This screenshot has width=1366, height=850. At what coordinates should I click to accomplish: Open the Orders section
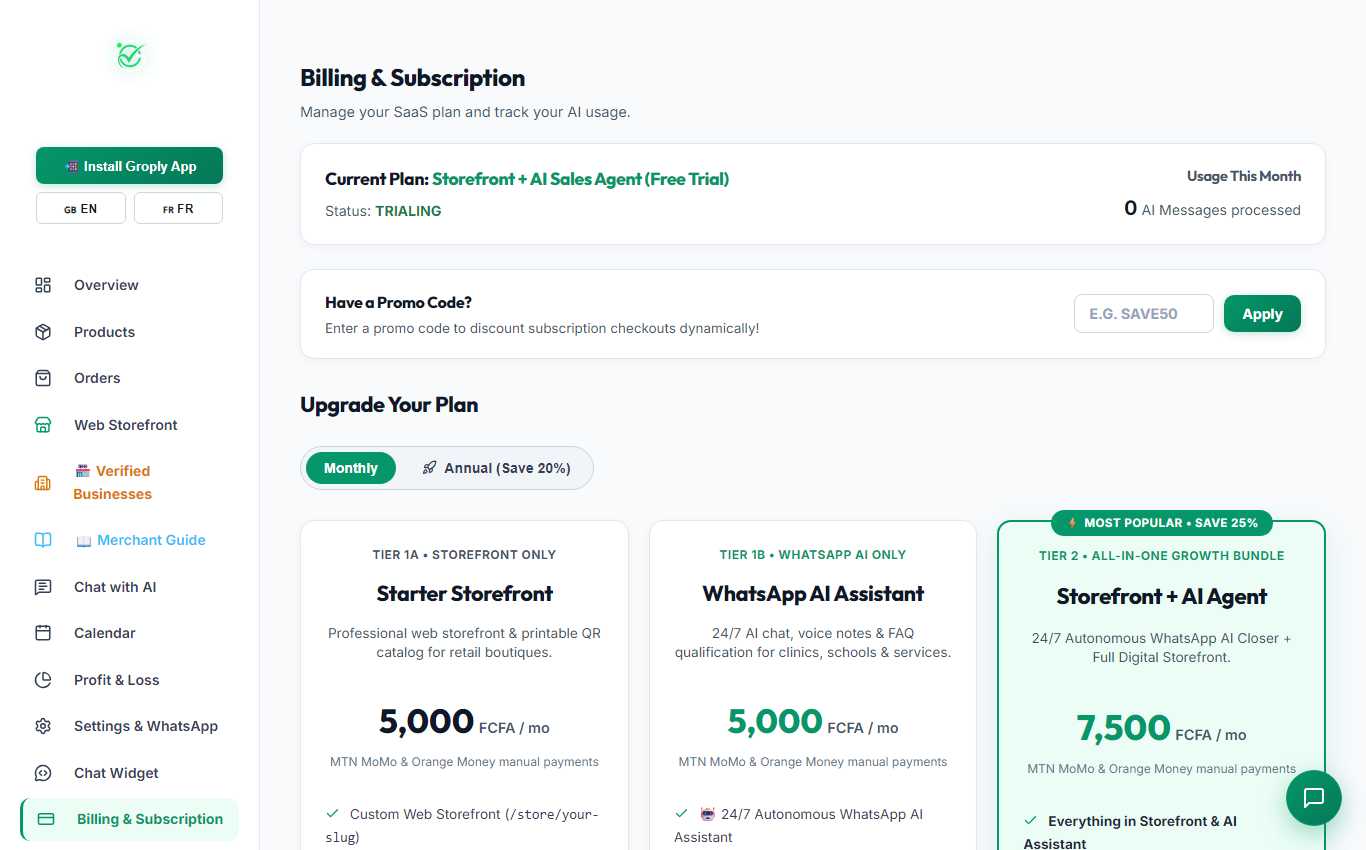tap(130, 378)
